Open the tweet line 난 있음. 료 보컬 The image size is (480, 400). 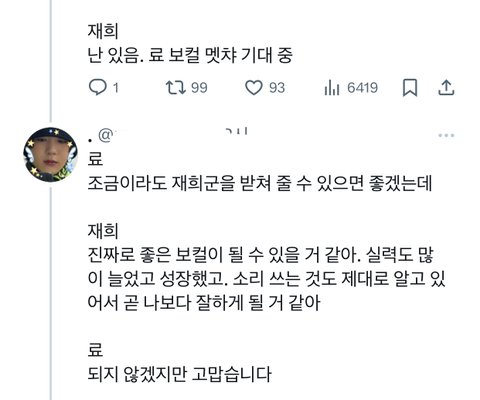click(190, 55)
